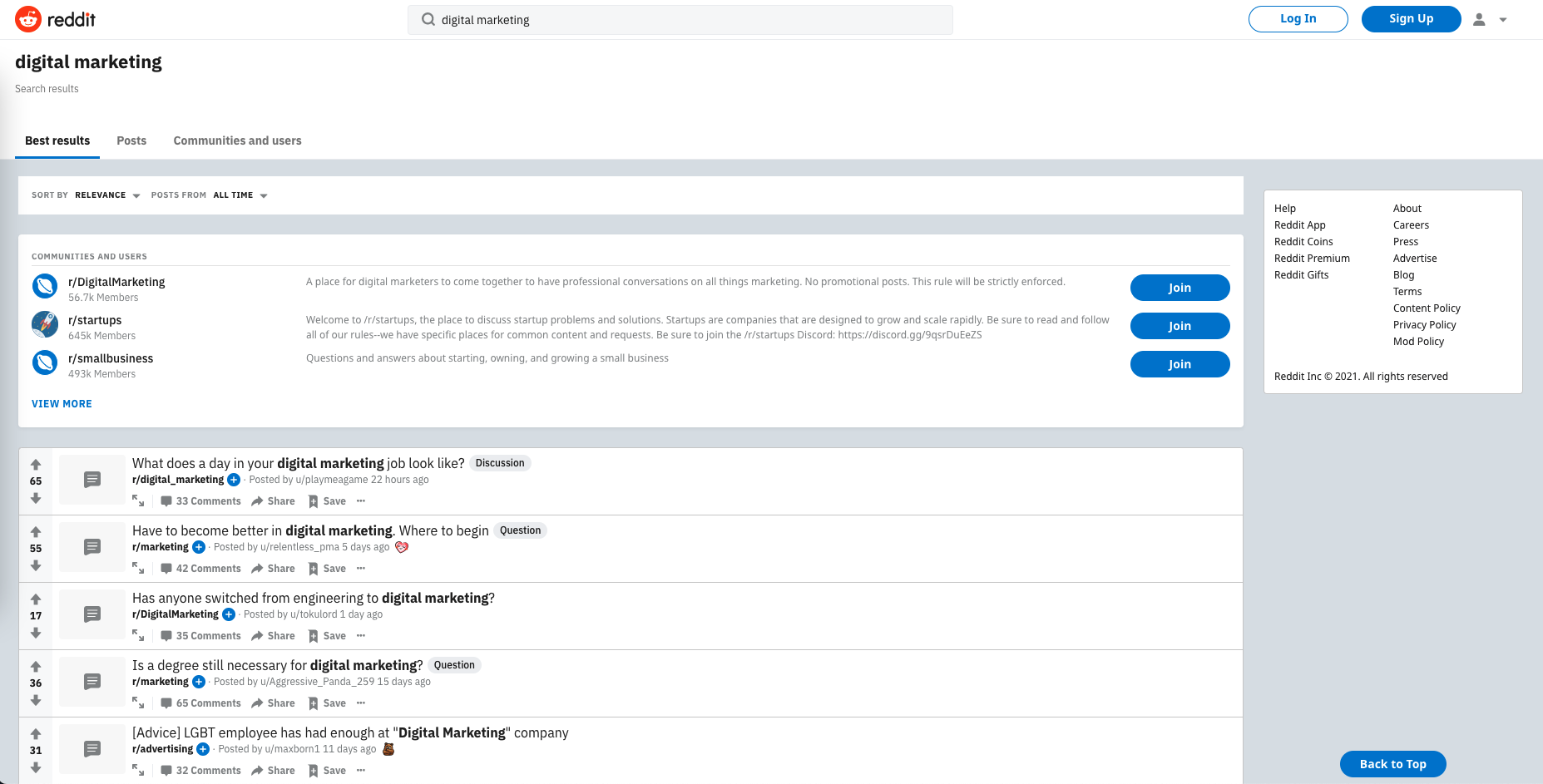Open more options on 'What does a day' post

point(361,500)
